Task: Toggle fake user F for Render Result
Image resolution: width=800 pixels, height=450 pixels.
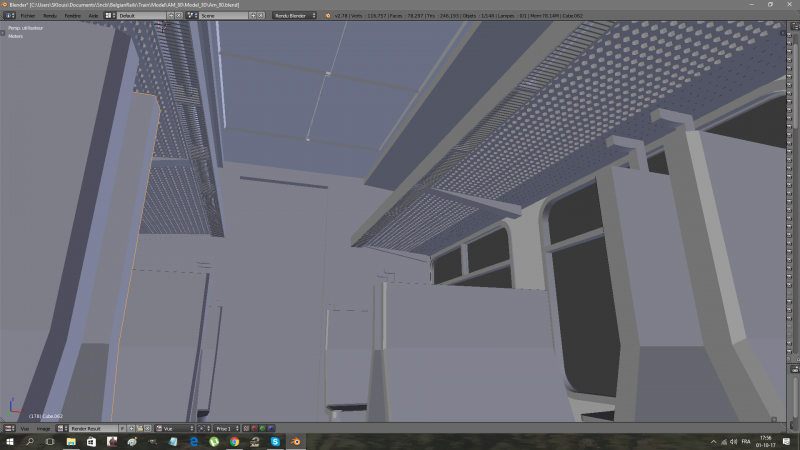Action: point(122,429)
